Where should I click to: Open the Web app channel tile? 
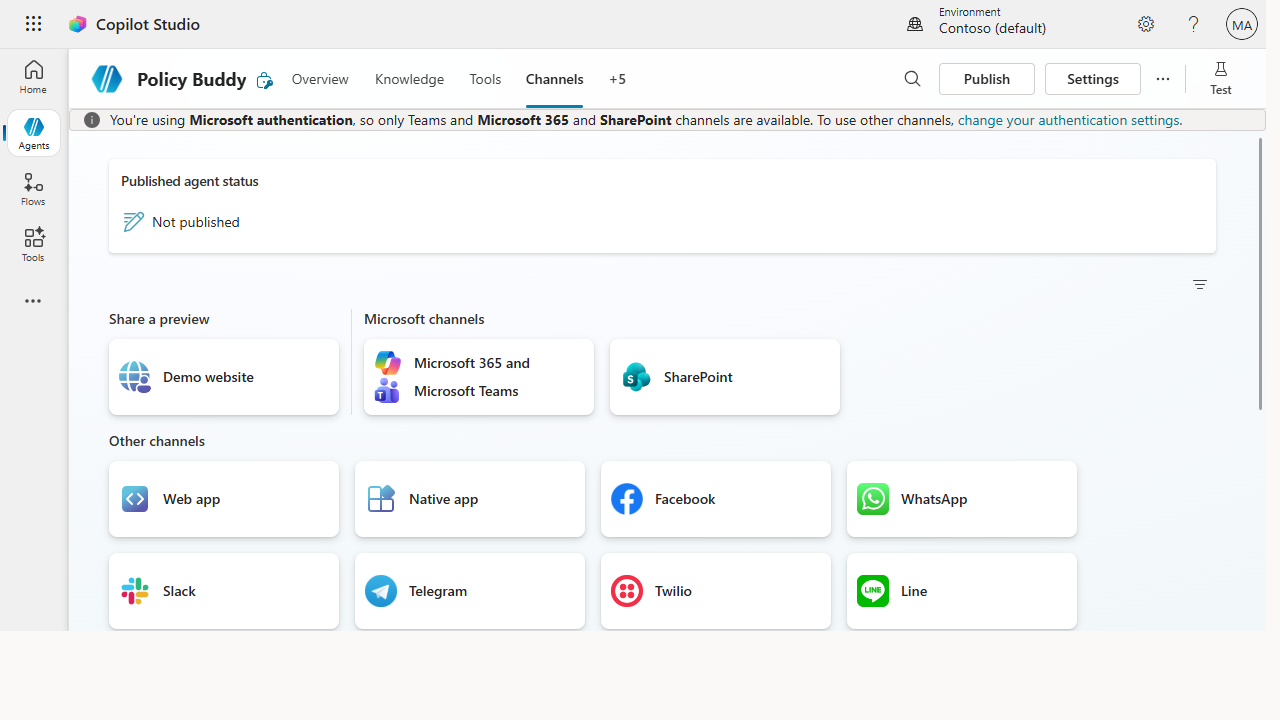(224, 499)
